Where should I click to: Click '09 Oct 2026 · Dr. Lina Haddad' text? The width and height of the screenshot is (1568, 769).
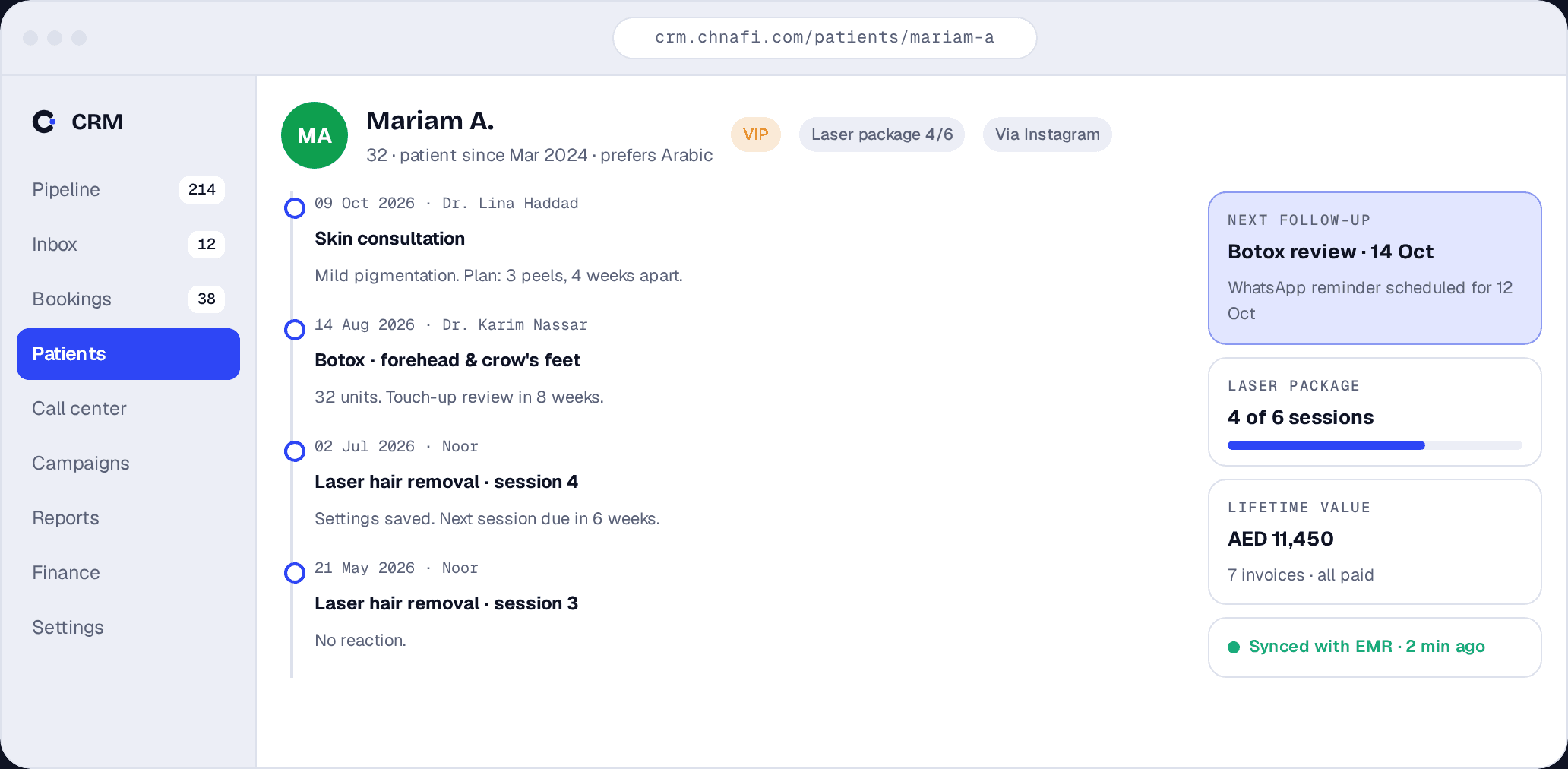tap(447, 204)
